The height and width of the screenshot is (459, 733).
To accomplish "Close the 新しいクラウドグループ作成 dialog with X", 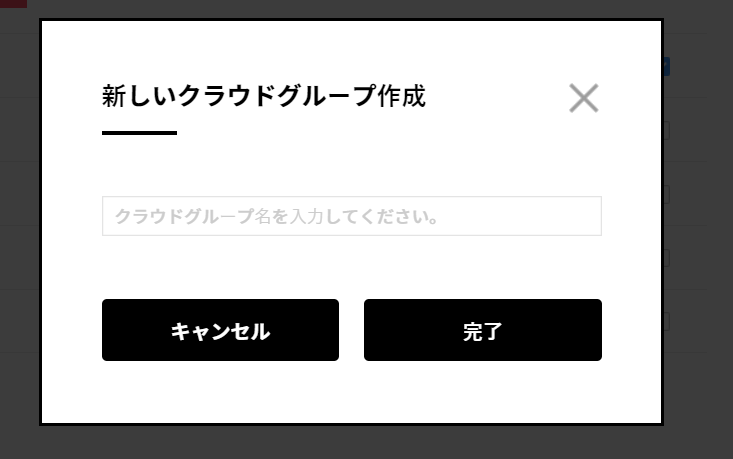I will [x=583, y=98].
